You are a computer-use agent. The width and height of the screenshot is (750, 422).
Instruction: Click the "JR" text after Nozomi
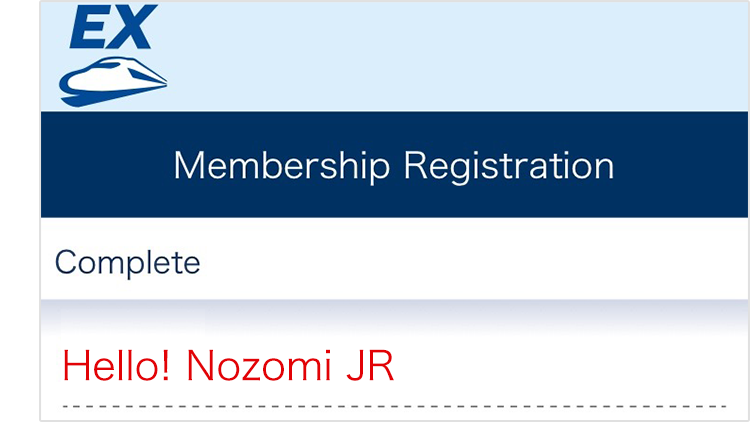[369, 367]
